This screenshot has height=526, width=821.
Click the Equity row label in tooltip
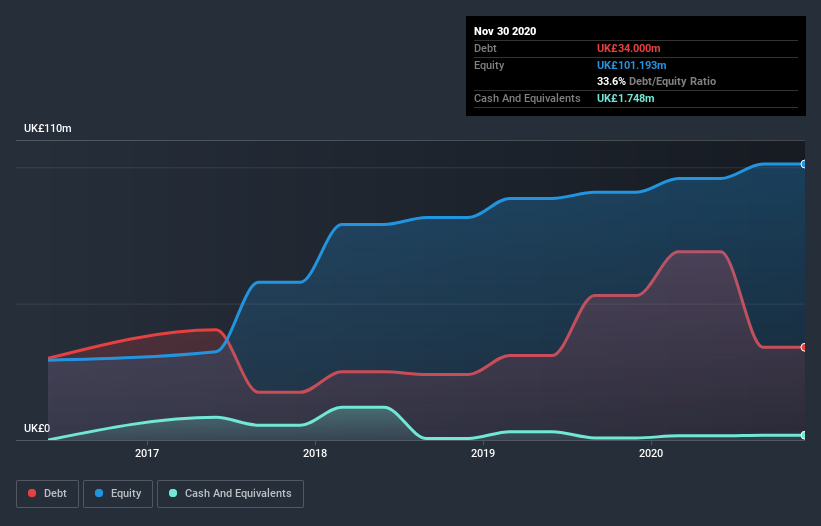click(x=489, y=65)
